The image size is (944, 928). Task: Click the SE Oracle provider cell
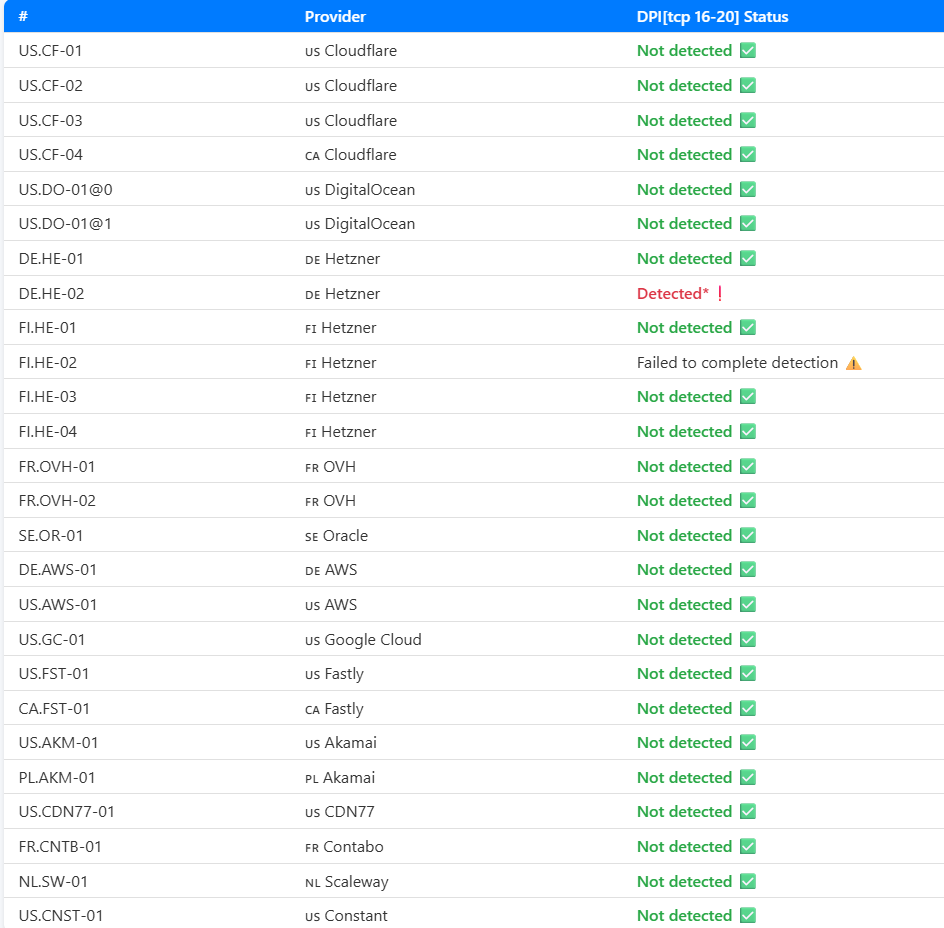(x=336, y=535)
